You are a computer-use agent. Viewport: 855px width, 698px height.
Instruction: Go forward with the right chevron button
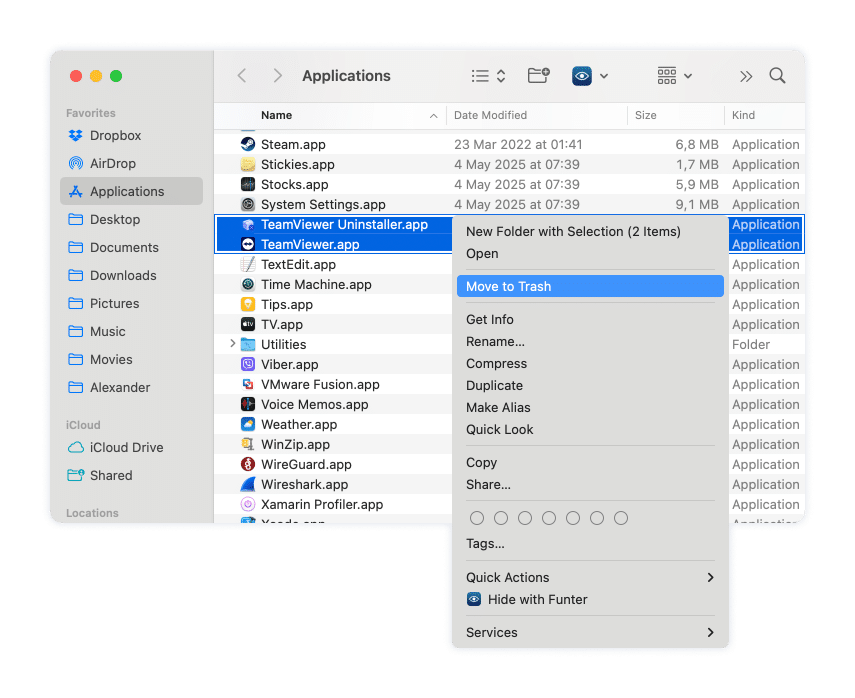[x=278, y=76]
